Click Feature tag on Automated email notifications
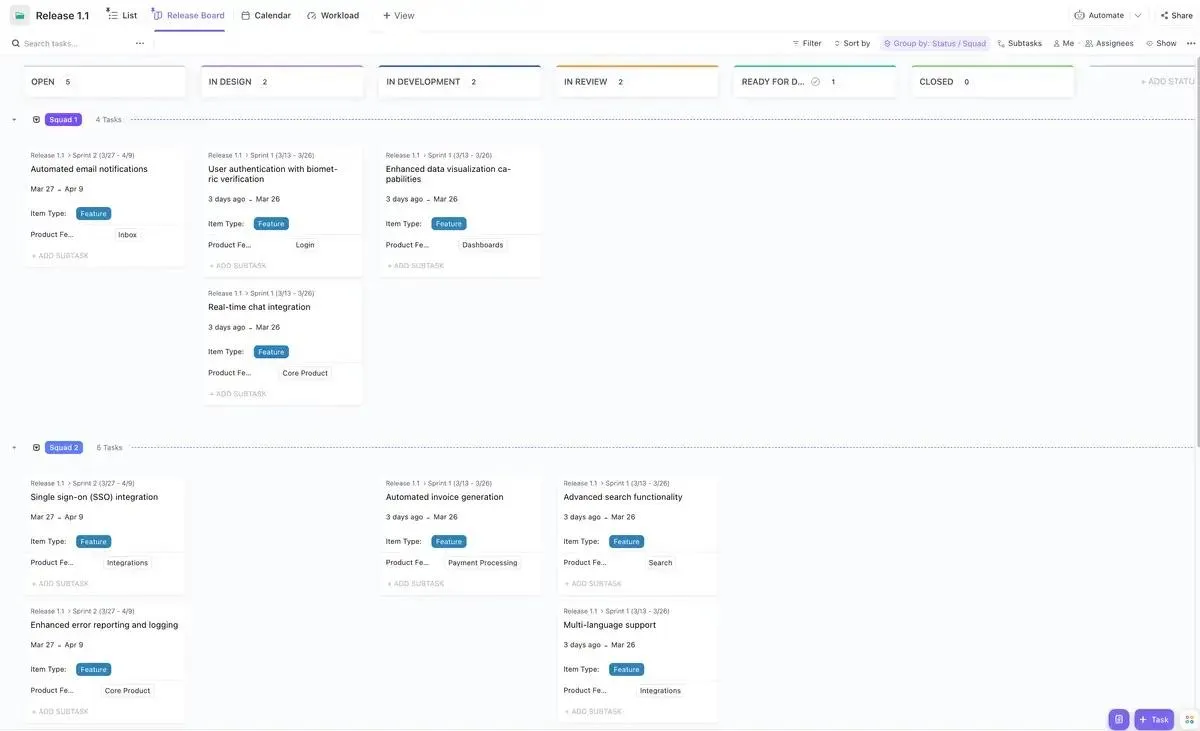The height and width of the screenshot is (731, 1200). click(93, 214)
